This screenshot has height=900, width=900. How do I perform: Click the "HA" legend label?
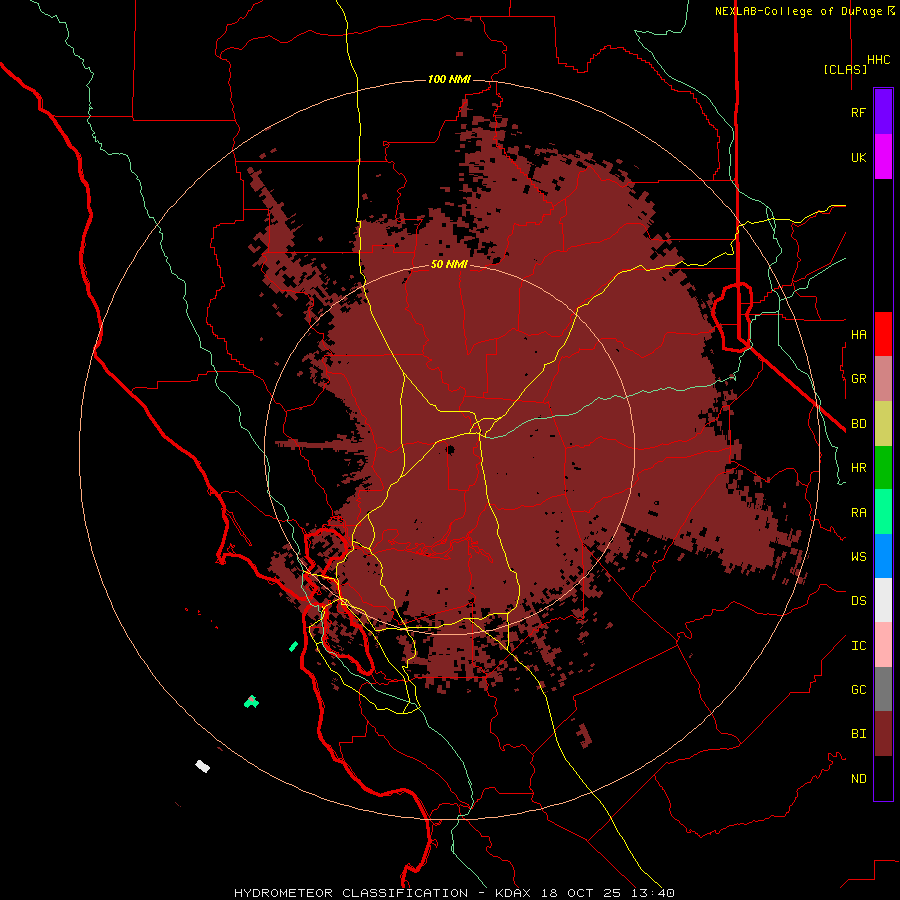tap(858, 335)
